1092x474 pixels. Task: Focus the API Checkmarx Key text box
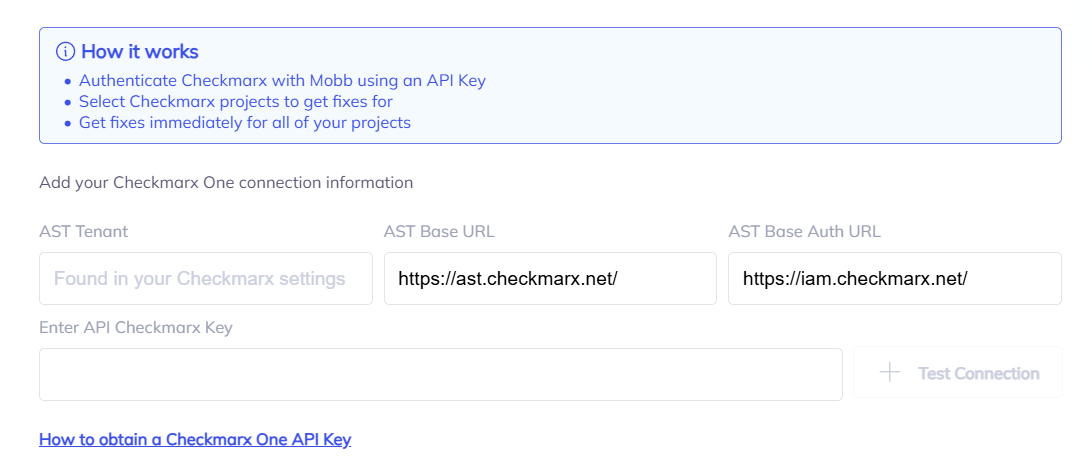coord(440,374)
